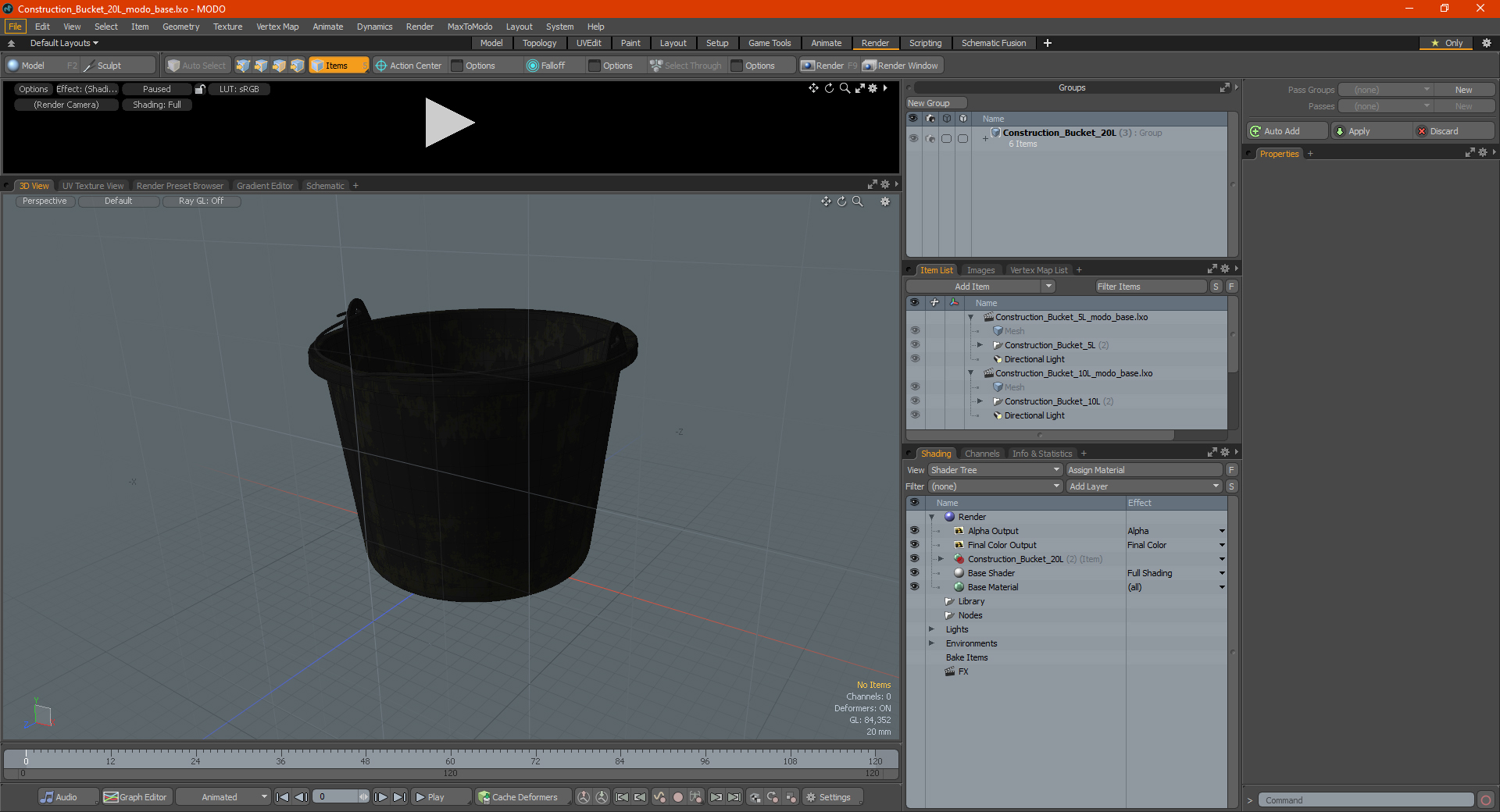
Task: Switch to UV Texture View tab
Action: click(x=93, y=186)
